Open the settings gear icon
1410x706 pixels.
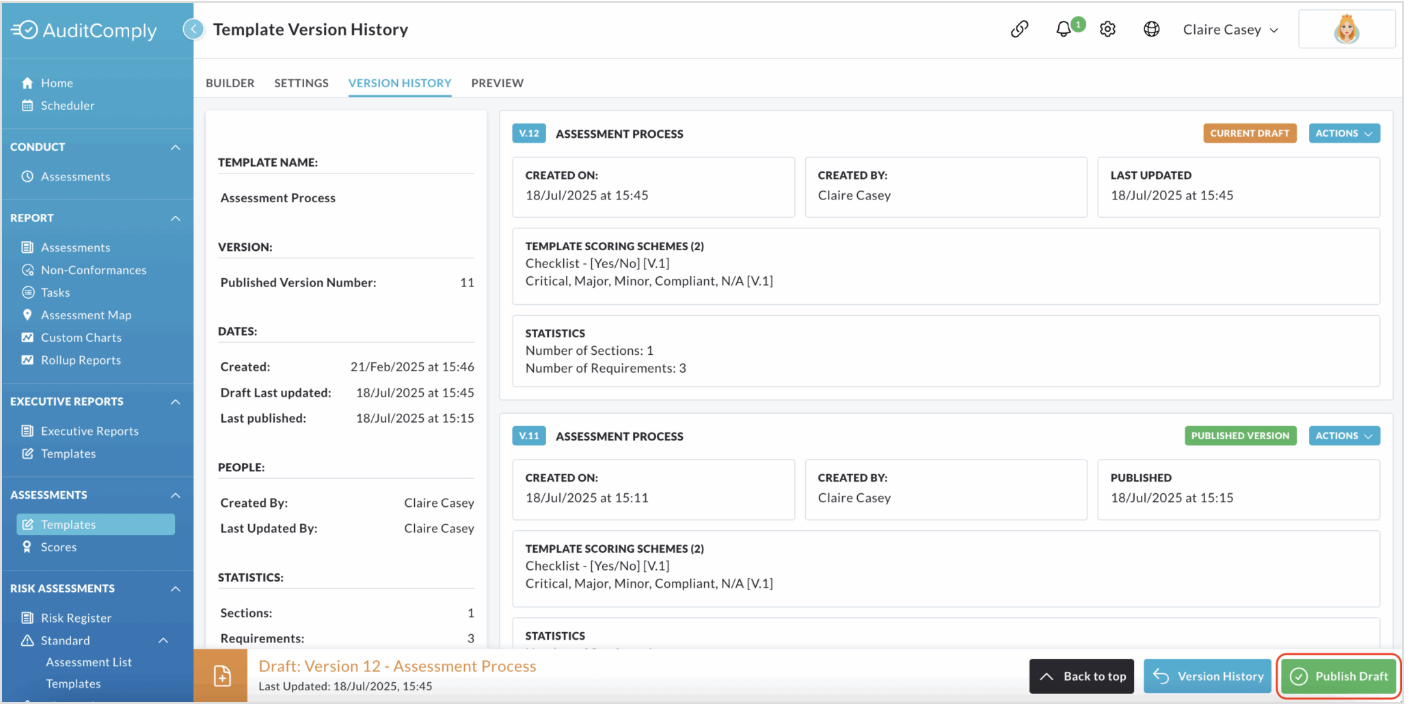tap(1108, 30)
